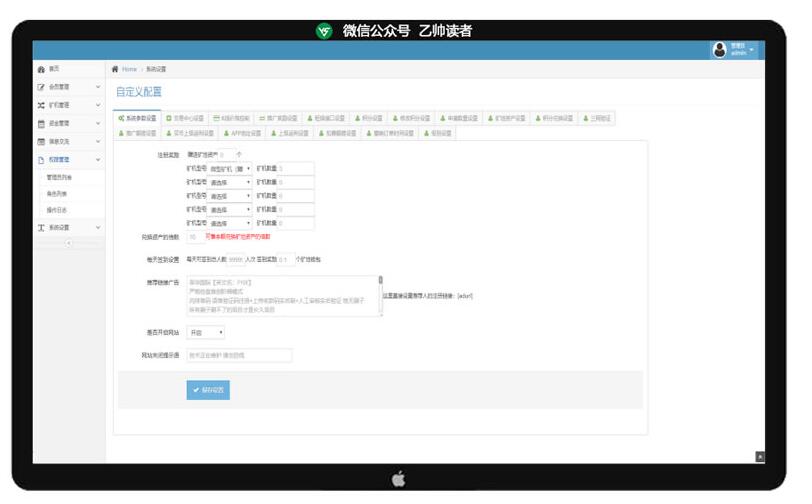Switch to the APP地址设置 tab
This screenshot has width=812, height=504.
pos(242,134)
